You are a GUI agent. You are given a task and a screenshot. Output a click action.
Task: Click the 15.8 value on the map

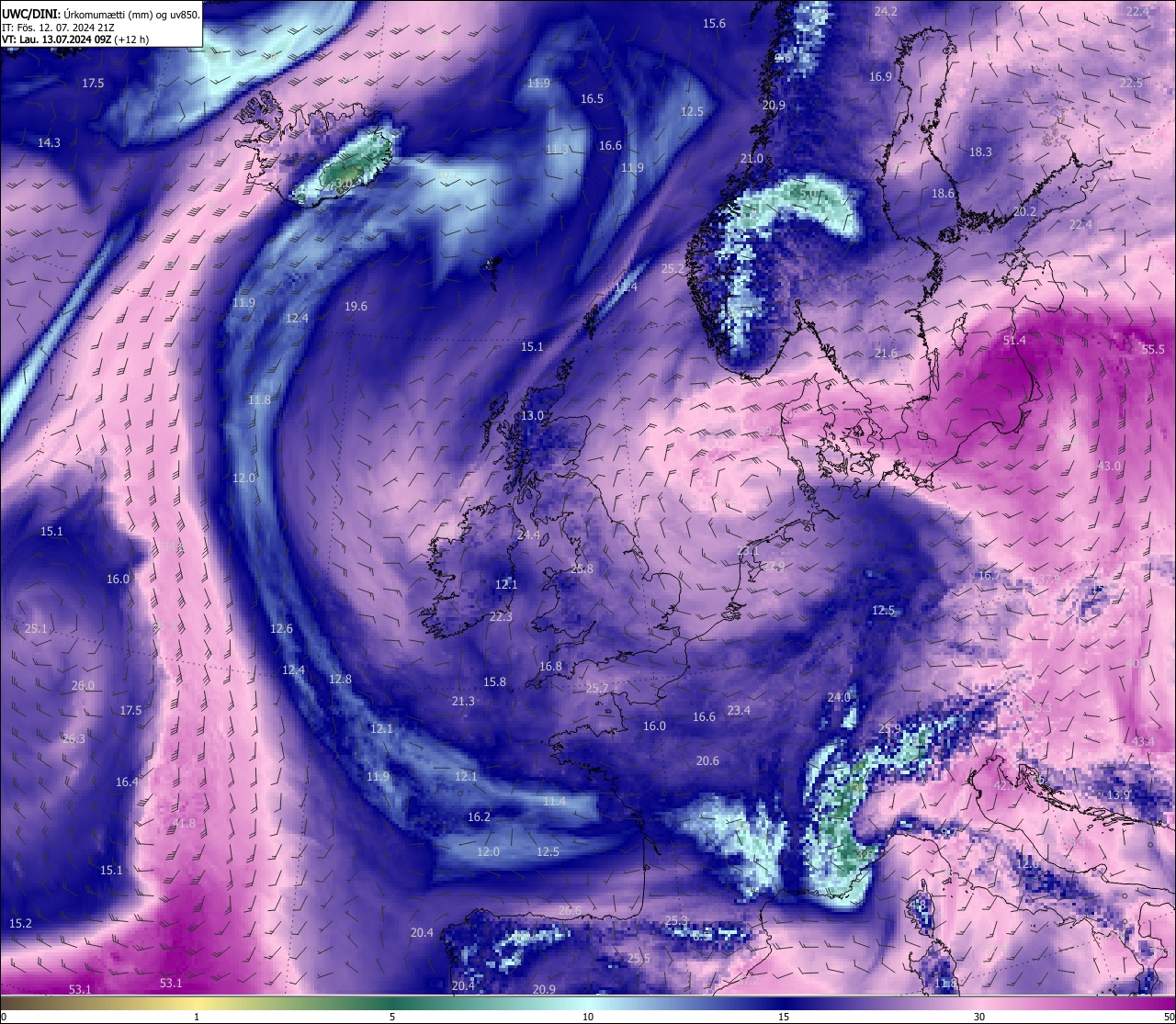[494, 681]
